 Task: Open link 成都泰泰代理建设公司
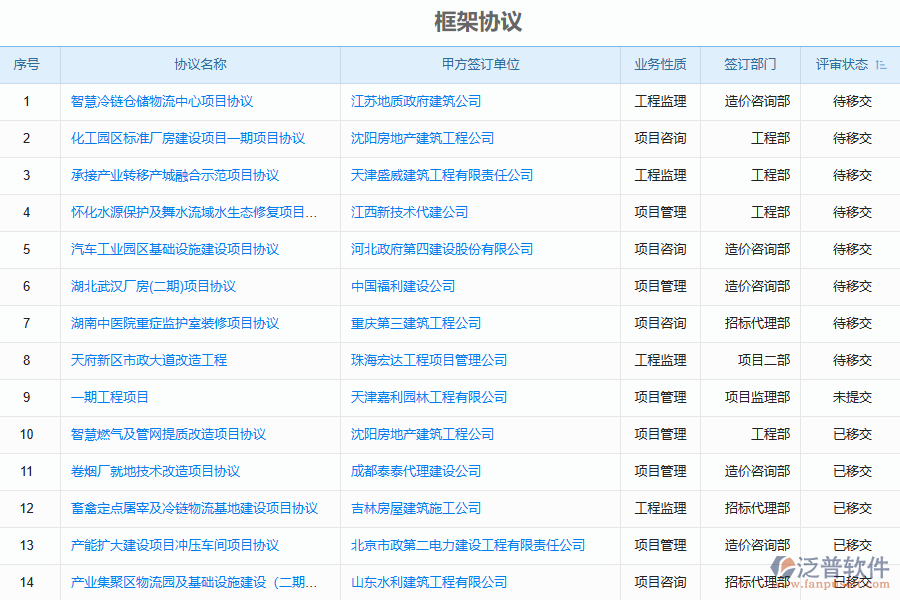[x=417, y=471]
